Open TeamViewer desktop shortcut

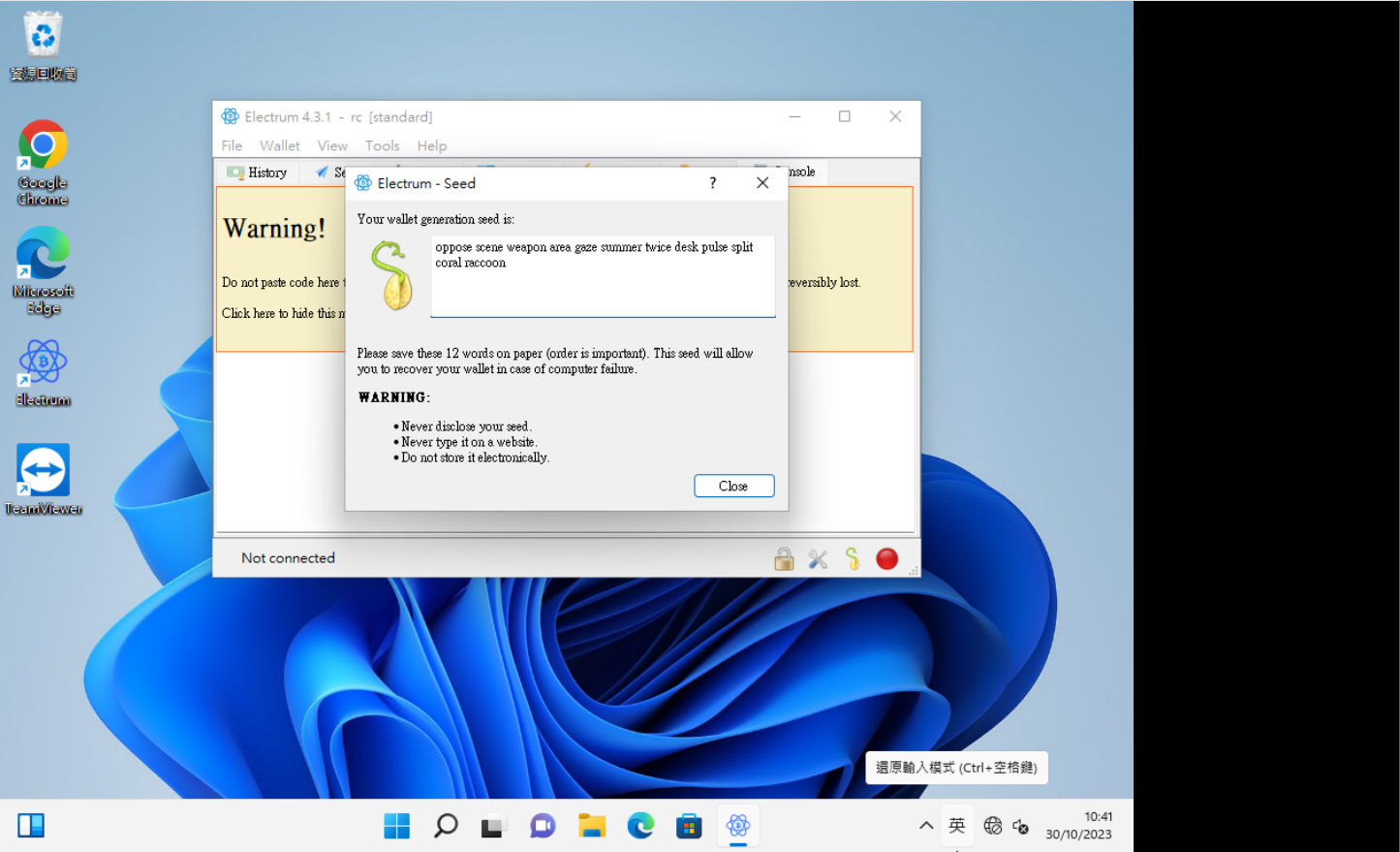click(x=43, y=479)
